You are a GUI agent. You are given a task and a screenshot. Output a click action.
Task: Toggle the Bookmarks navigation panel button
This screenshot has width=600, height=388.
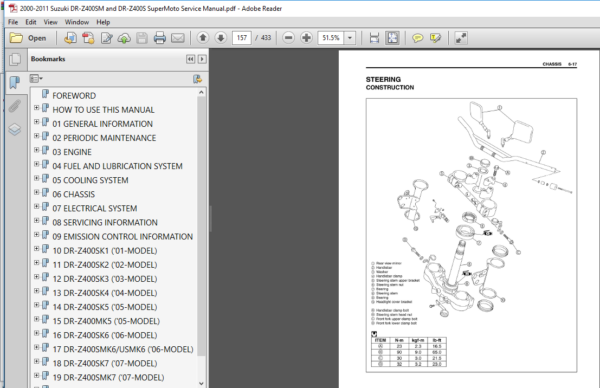(15, 82)
